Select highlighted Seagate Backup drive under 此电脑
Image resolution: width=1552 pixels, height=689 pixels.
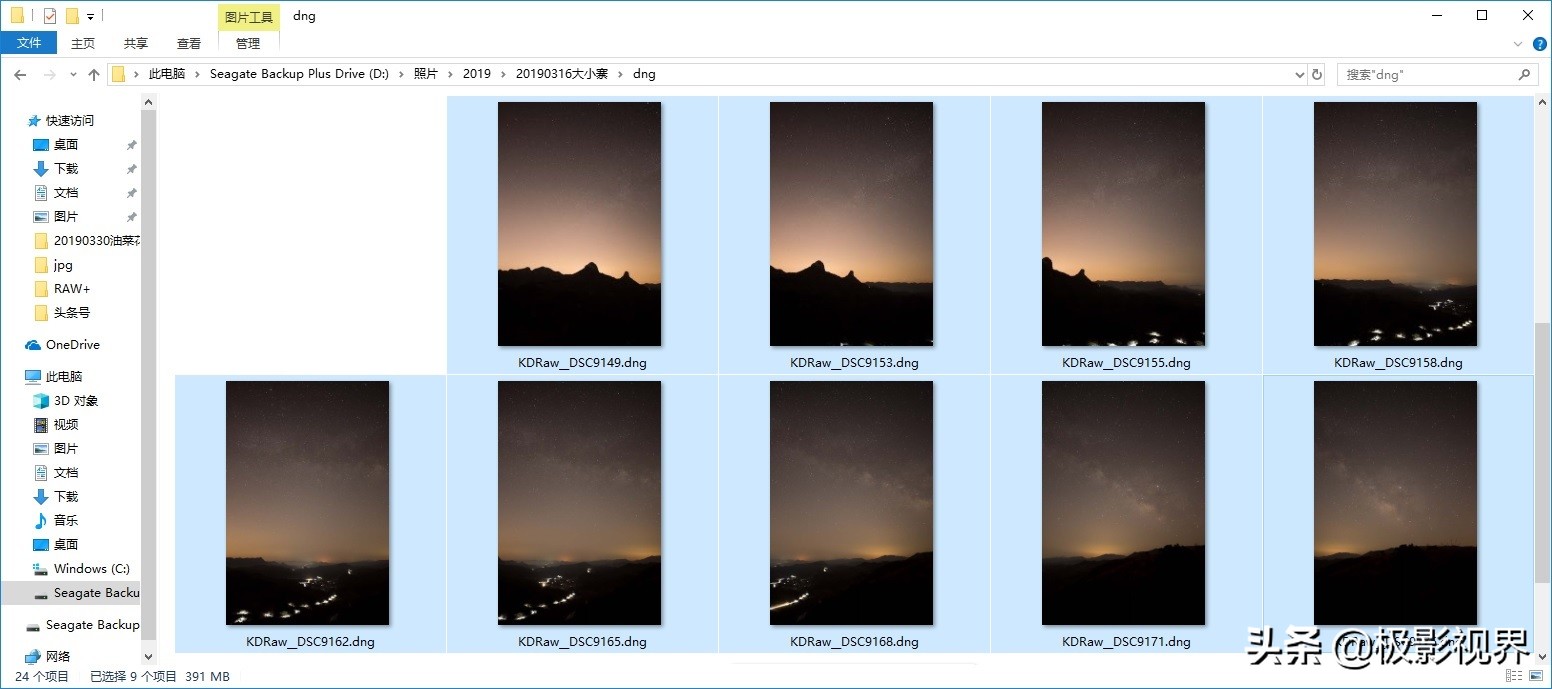pyautogui.click(x=72, y=593)
